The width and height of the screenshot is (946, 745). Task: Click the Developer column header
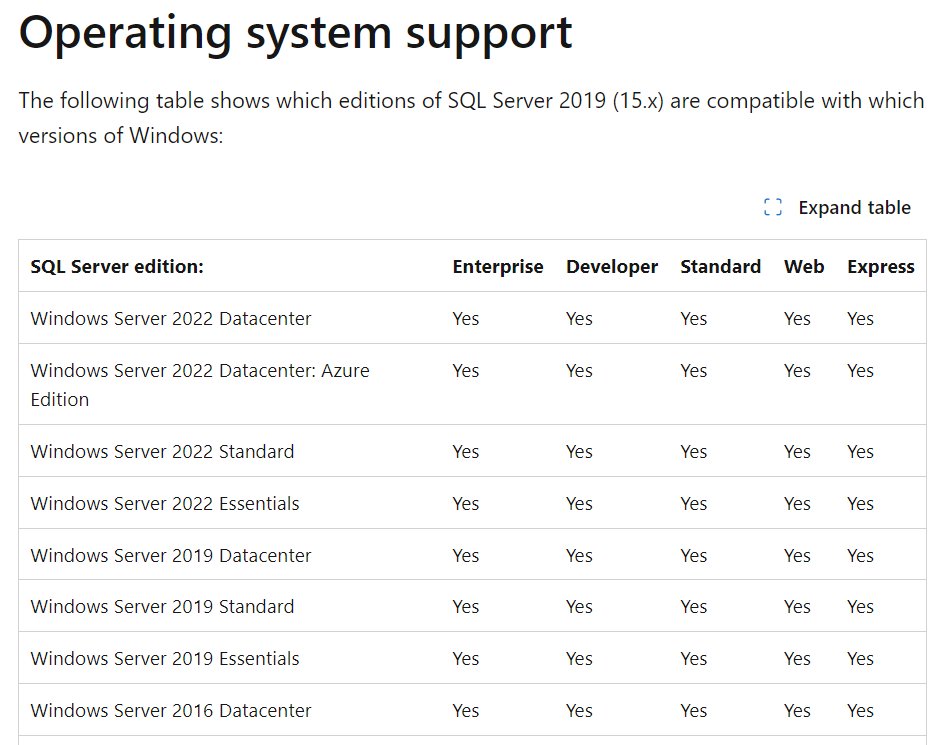[612, 267]
